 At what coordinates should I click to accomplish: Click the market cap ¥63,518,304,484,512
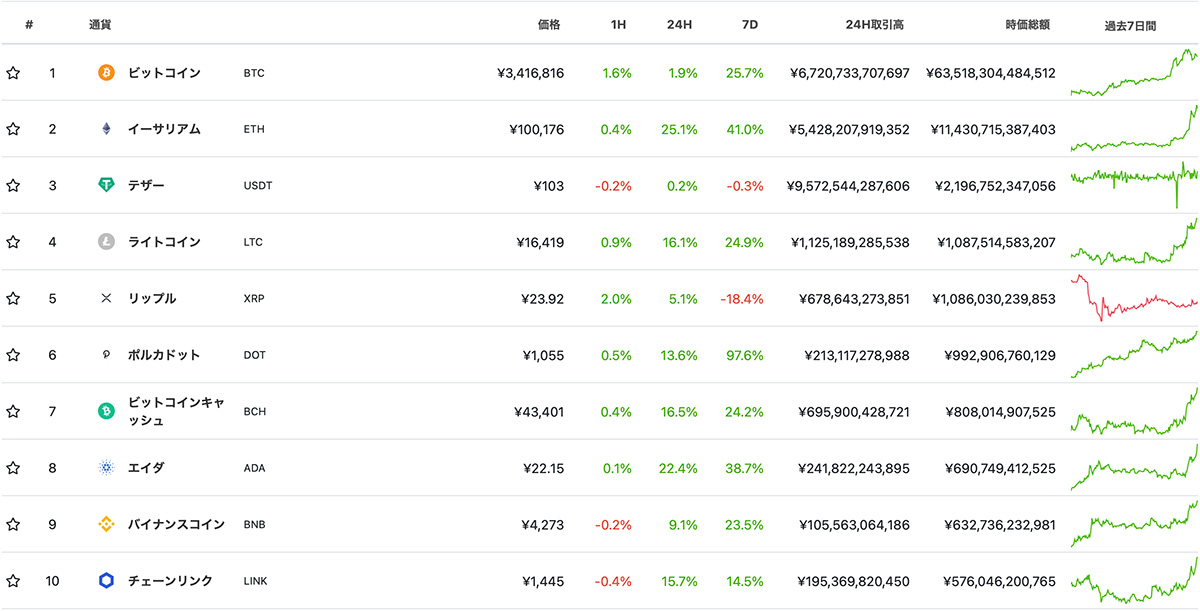990,73
